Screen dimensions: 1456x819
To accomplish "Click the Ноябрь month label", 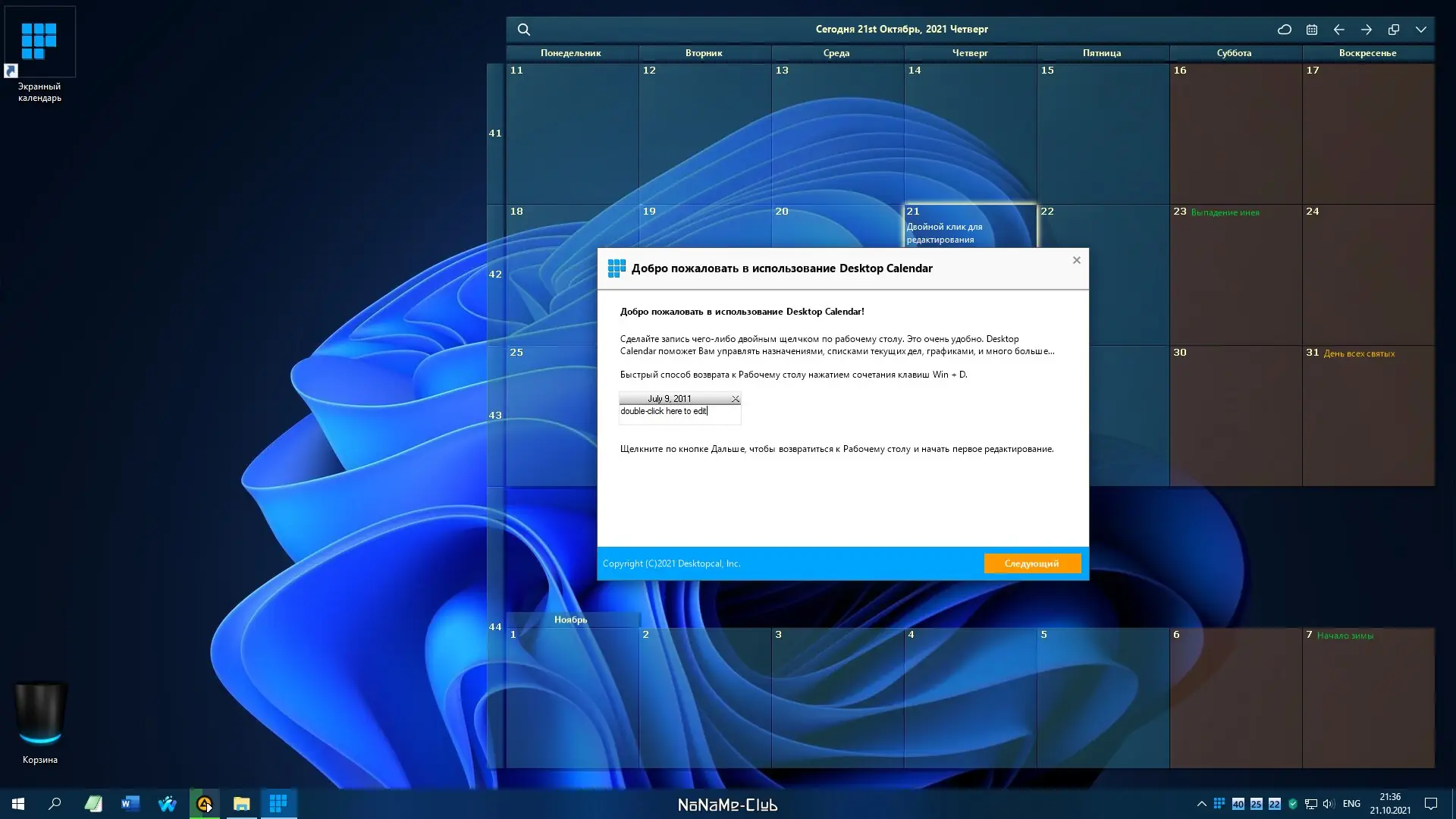I will pos(571,620).
